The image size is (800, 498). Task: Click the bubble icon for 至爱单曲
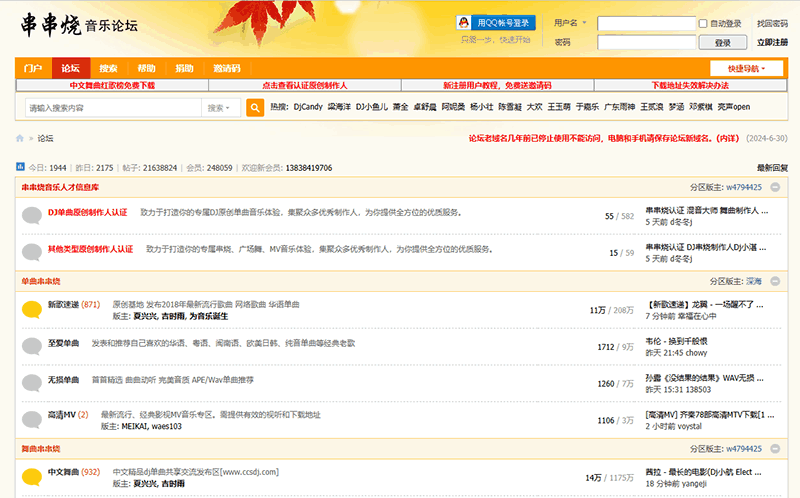pos(32,346)
